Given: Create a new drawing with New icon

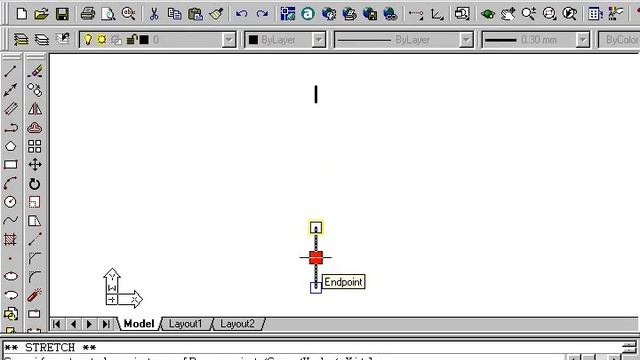Looking at the screenshot, I should [x=22, y=14].
